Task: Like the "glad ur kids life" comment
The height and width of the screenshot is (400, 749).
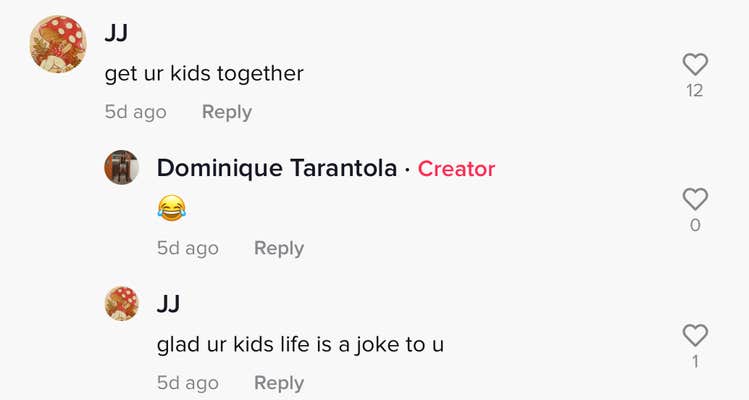Action: [x=694, y=335]
